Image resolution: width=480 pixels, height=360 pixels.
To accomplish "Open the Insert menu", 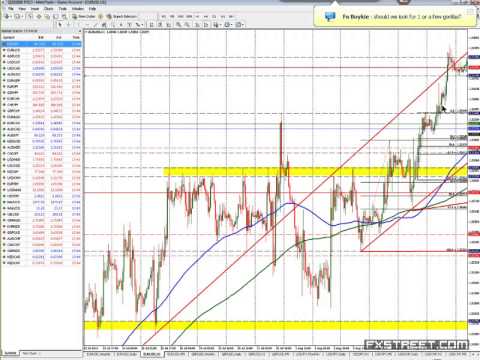I will [35, 9].
